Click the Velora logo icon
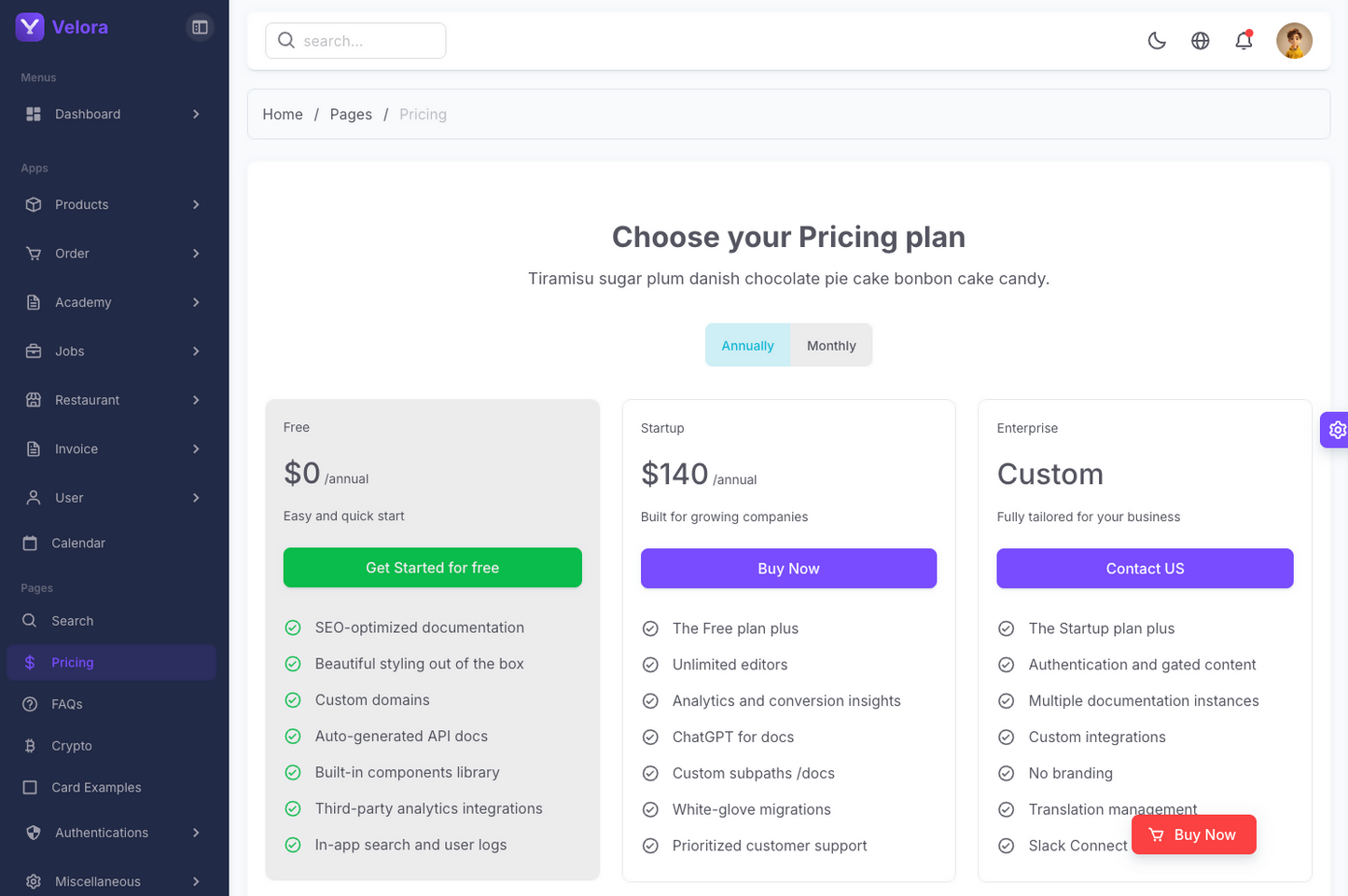 pos(30,27)
